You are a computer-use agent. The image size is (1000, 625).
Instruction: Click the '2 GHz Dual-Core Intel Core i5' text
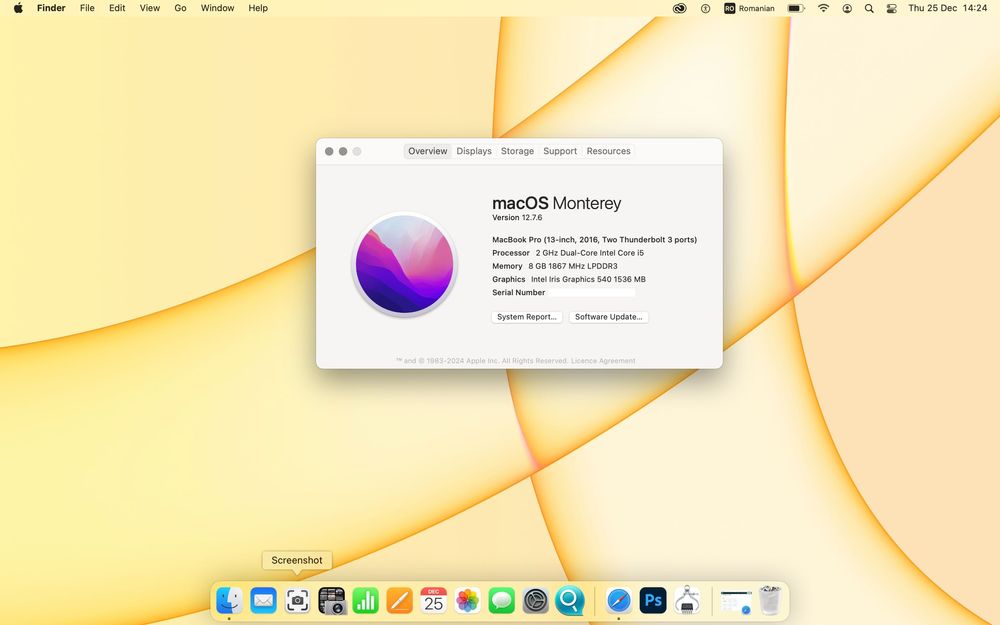pyautogui.click(x=589, y=253)
